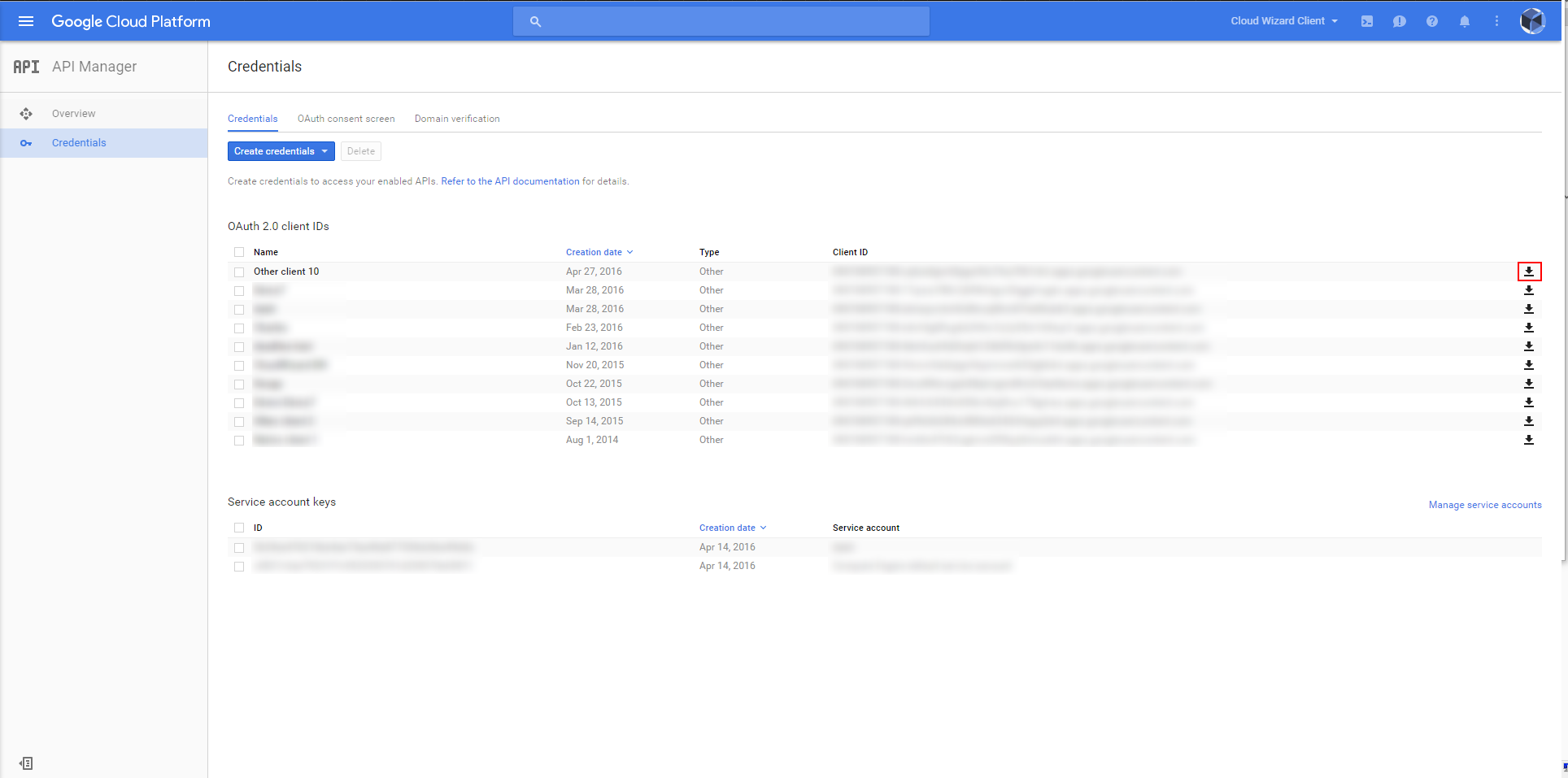Switch to OAuth consent screen tab
Screen dimensions: 1568x778
tap(346, 119)
